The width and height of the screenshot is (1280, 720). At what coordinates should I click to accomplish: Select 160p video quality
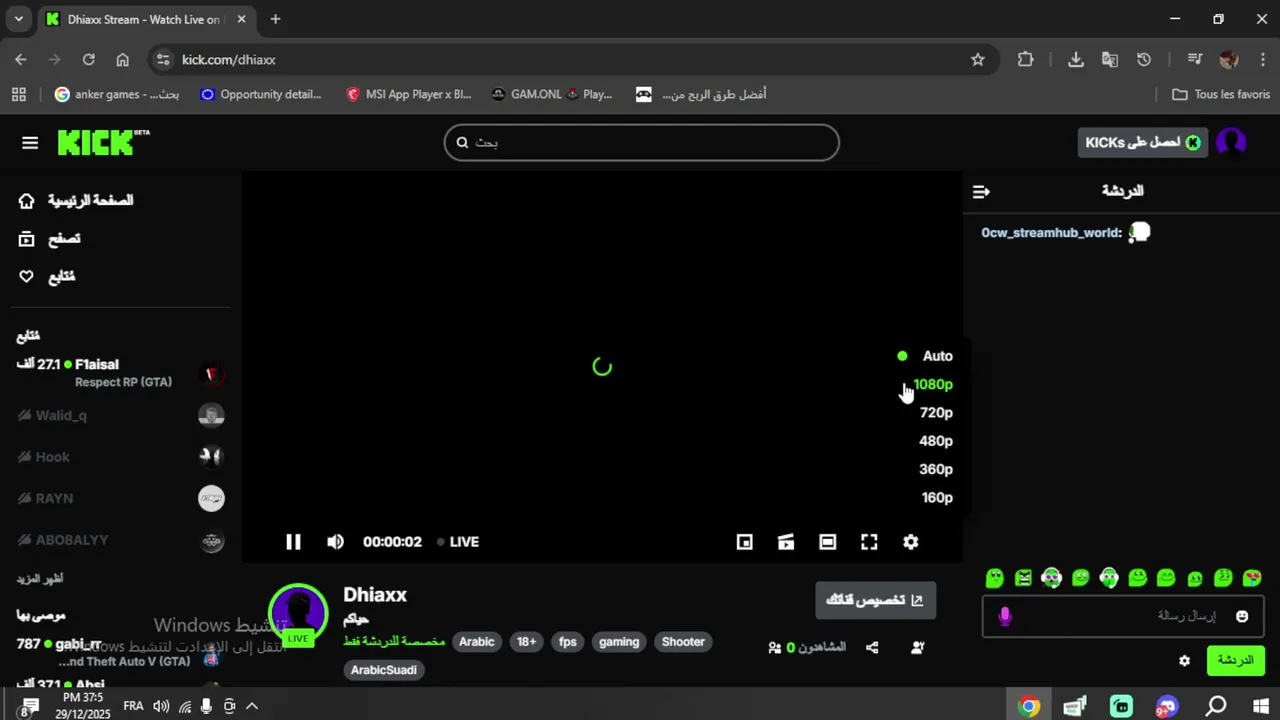click(x=937, y=498)
